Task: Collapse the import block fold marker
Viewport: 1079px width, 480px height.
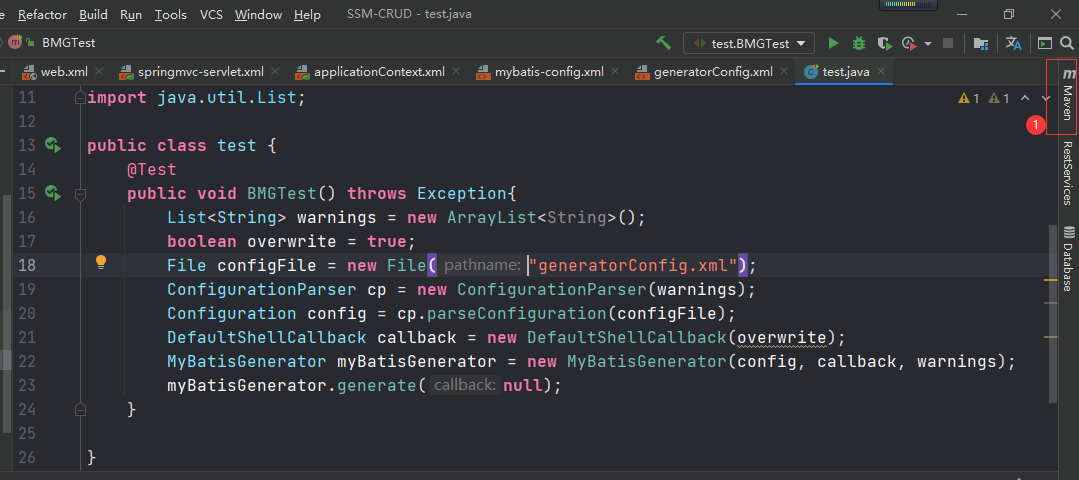Action: coord(80,98)
